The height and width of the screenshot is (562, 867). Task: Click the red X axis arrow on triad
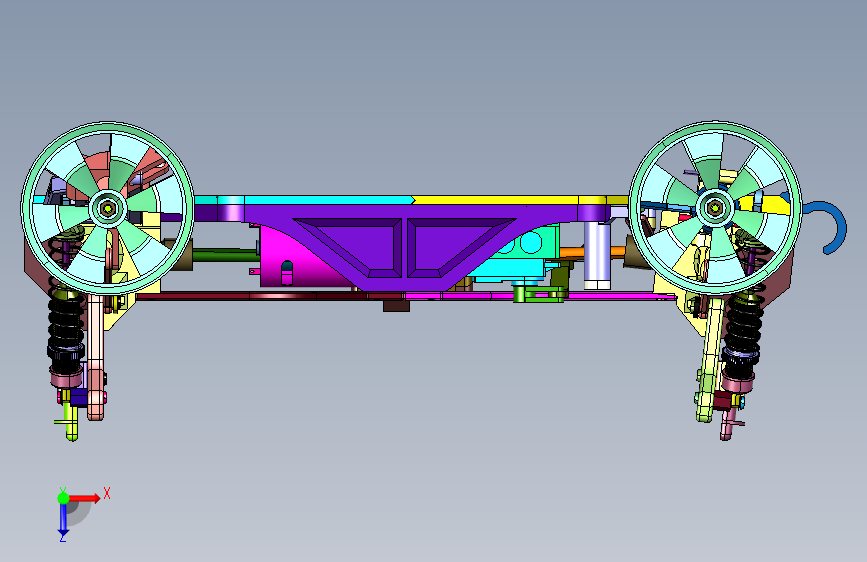pyautogui.click(x=84, y=498)
